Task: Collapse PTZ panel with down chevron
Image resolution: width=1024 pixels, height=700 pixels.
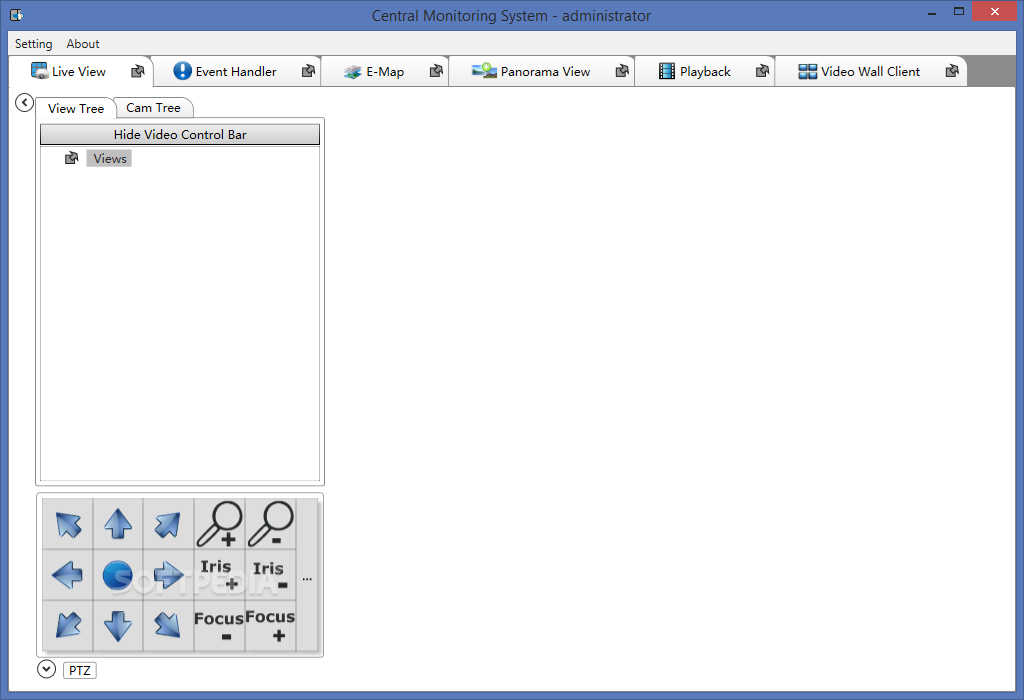Action: pyautogui.click(x=46, y=669)
